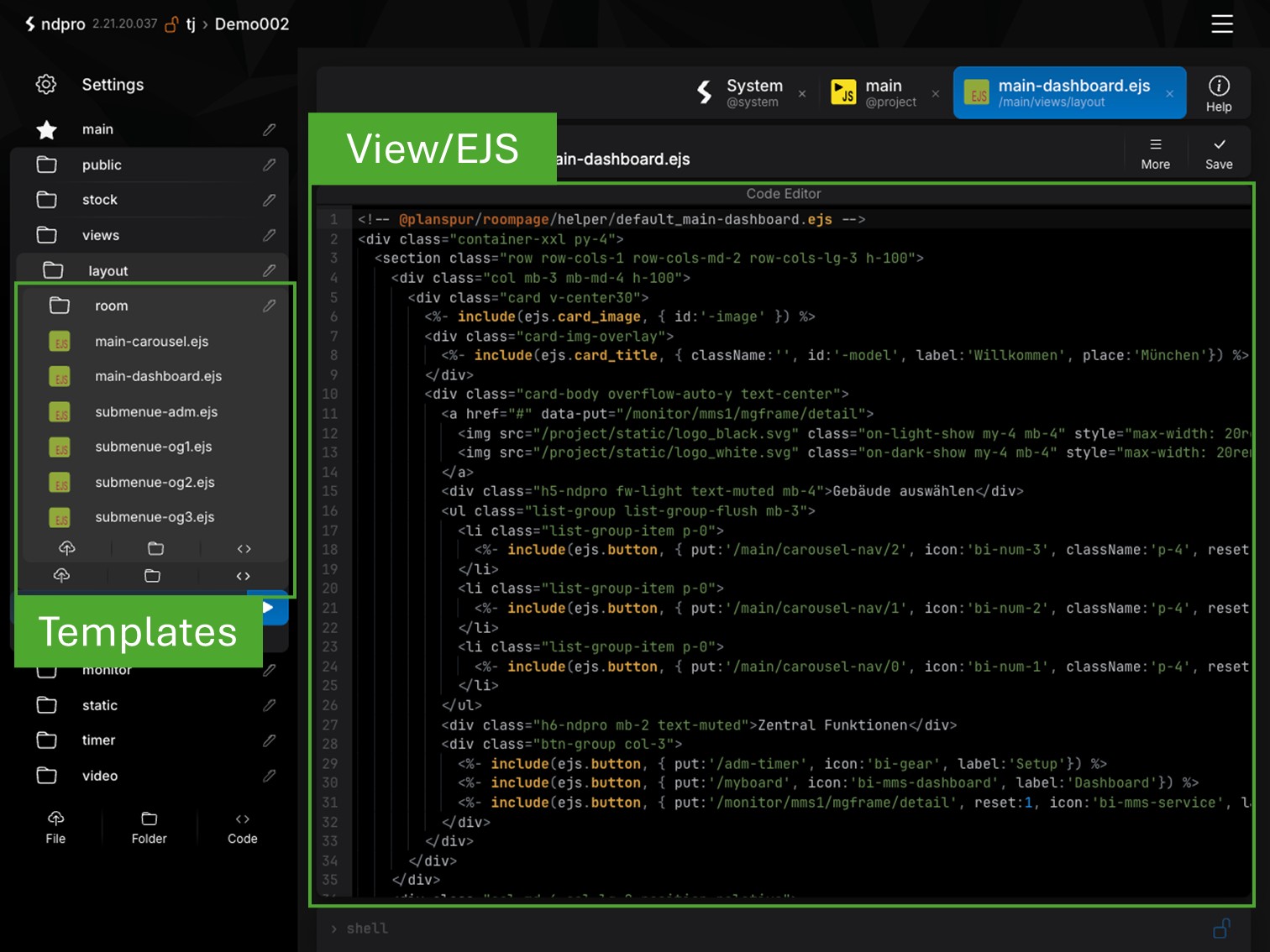Collapse the views folder

point(47,235)
